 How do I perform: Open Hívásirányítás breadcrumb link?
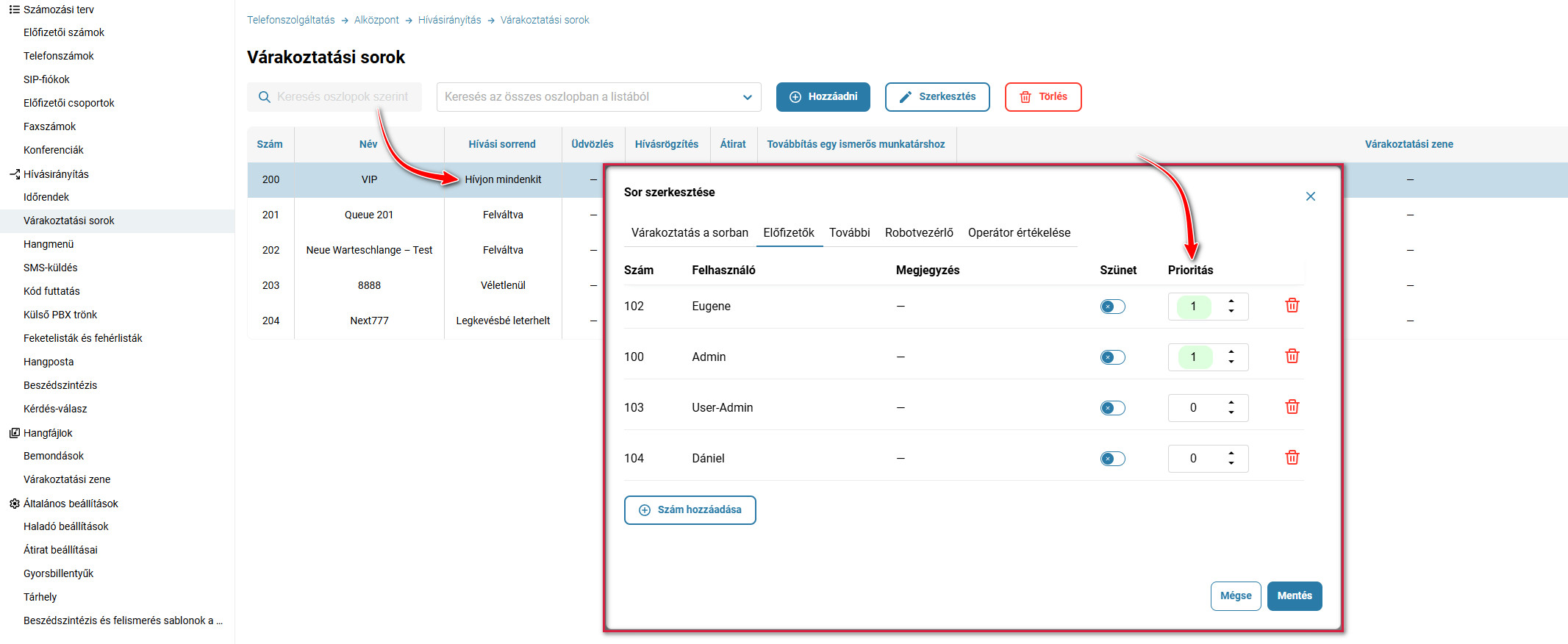point(449,20)
